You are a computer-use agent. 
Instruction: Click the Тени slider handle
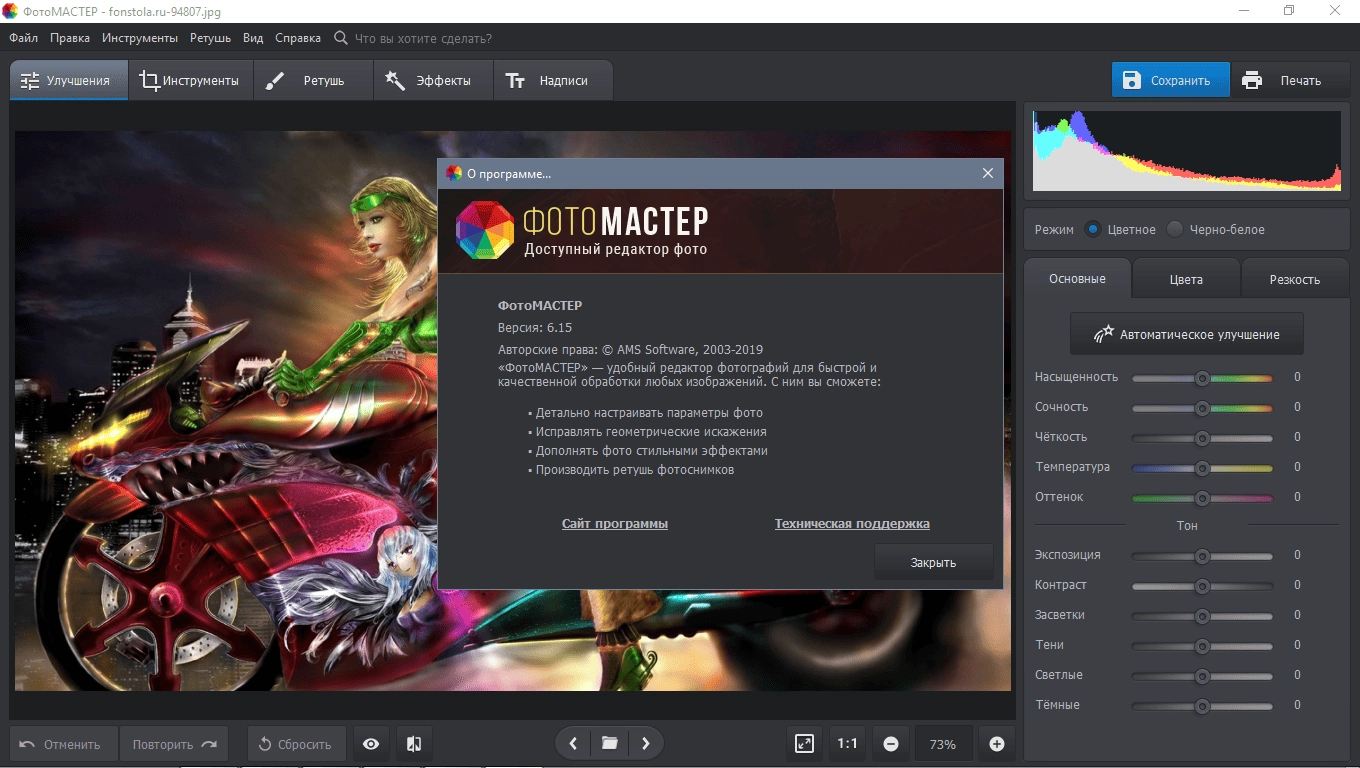pyautogui.click(x=1202, y=646)
